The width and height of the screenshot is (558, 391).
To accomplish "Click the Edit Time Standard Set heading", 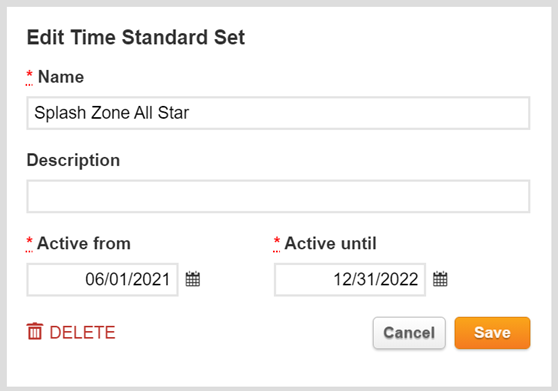I will 136,37.
